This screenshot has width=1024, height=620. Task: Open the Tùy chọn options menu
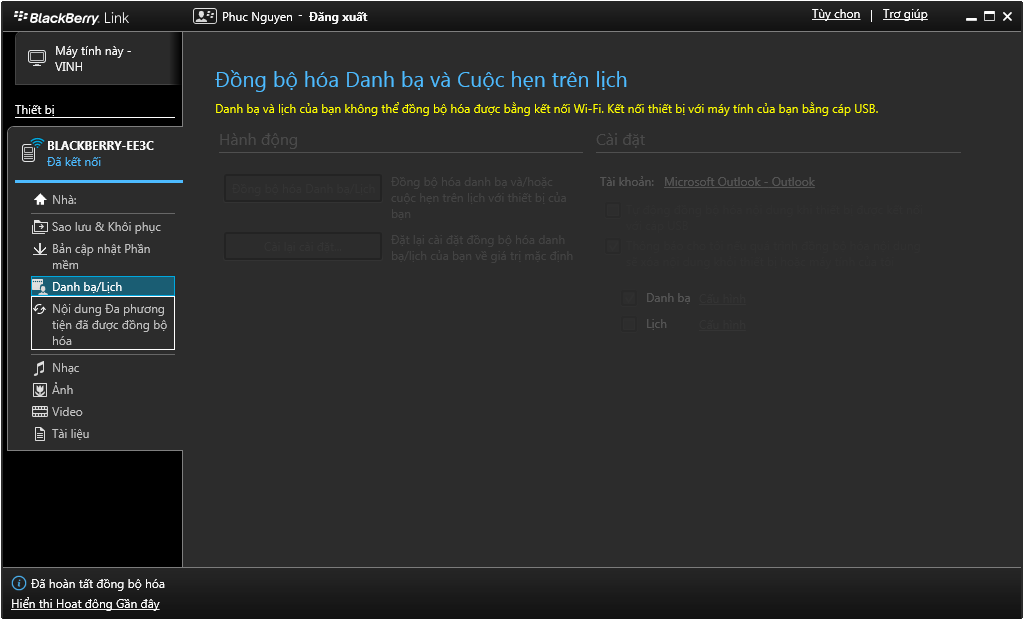tap(835, 15)
